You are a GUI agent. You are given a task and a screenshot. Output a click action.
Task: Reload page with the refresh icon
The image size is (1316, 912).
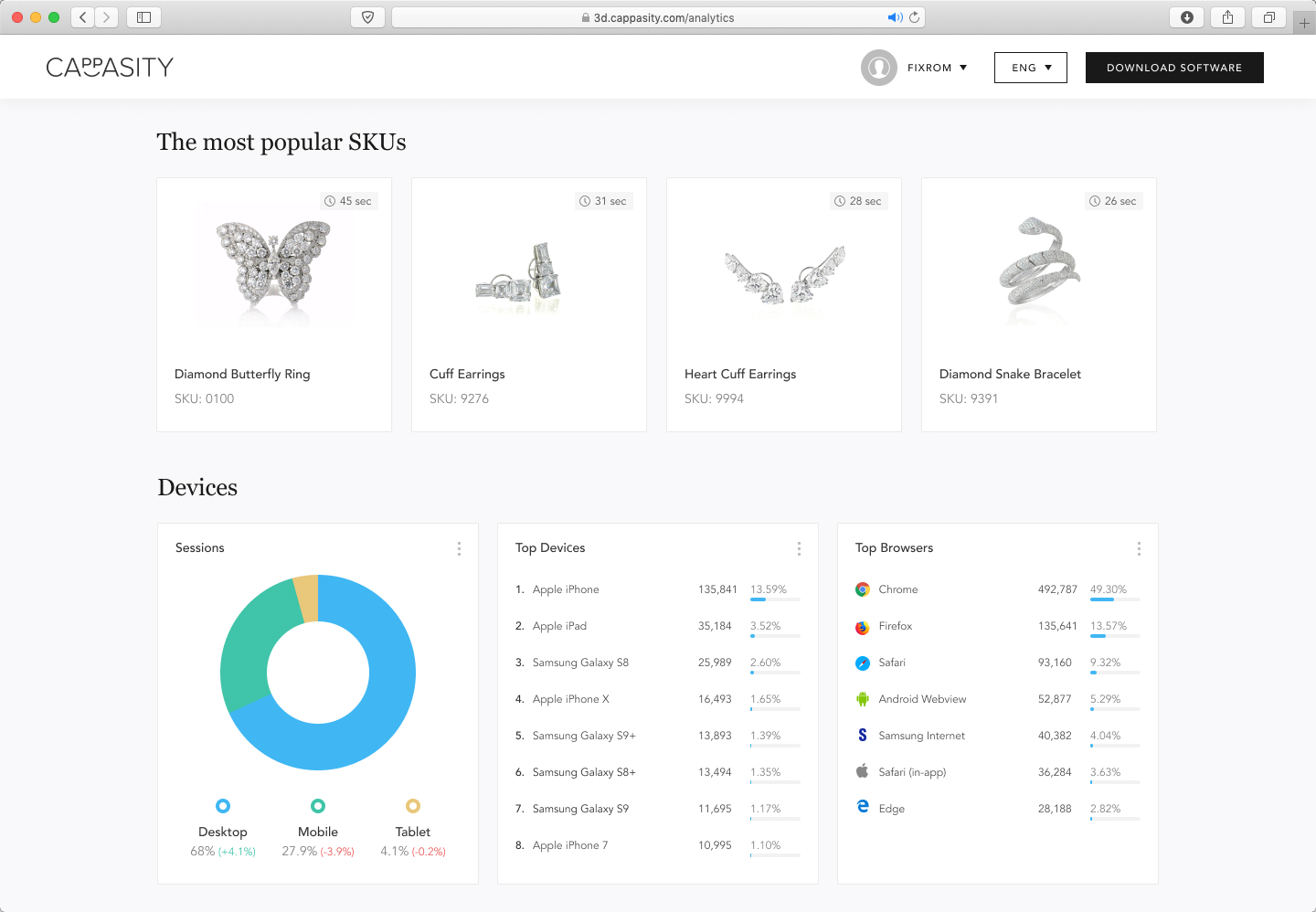click(915, 17)
